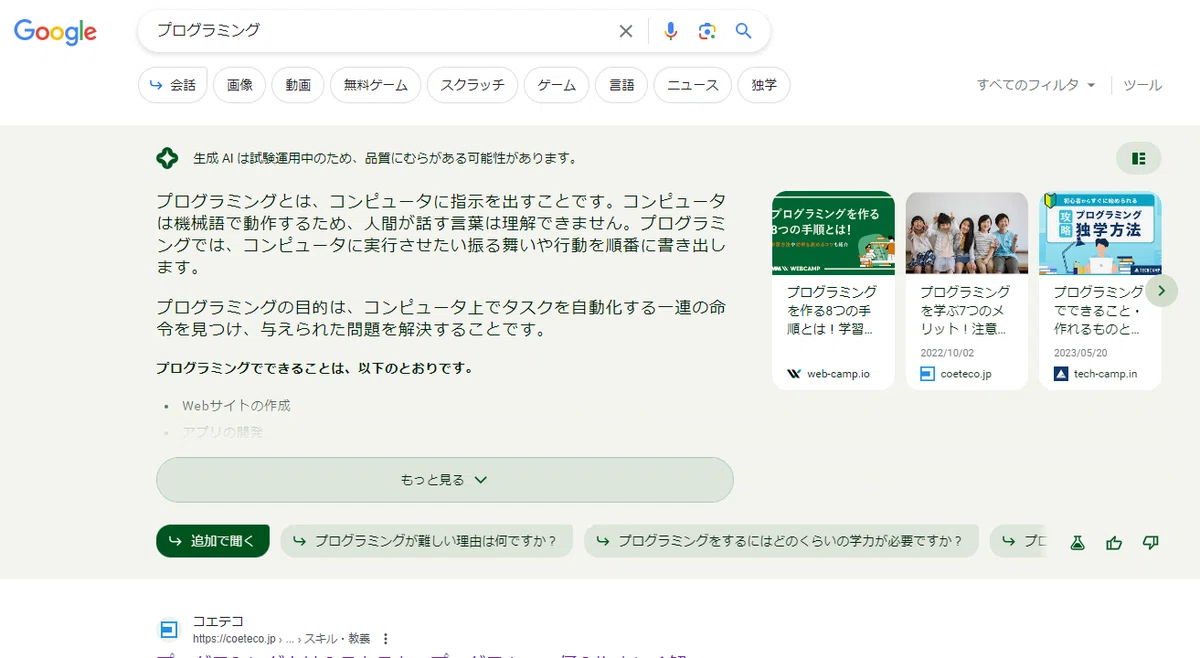The height and width of the screenshot is (658, 1200).
Task: Click the tech-camp.in favicon
Action: (x=1061, y=374)
